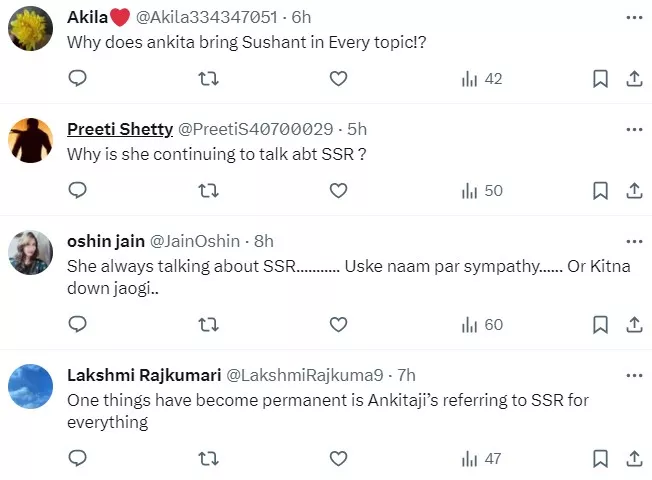
Task: View analytics showing 60 views
Action: click(x=482, y=324)
